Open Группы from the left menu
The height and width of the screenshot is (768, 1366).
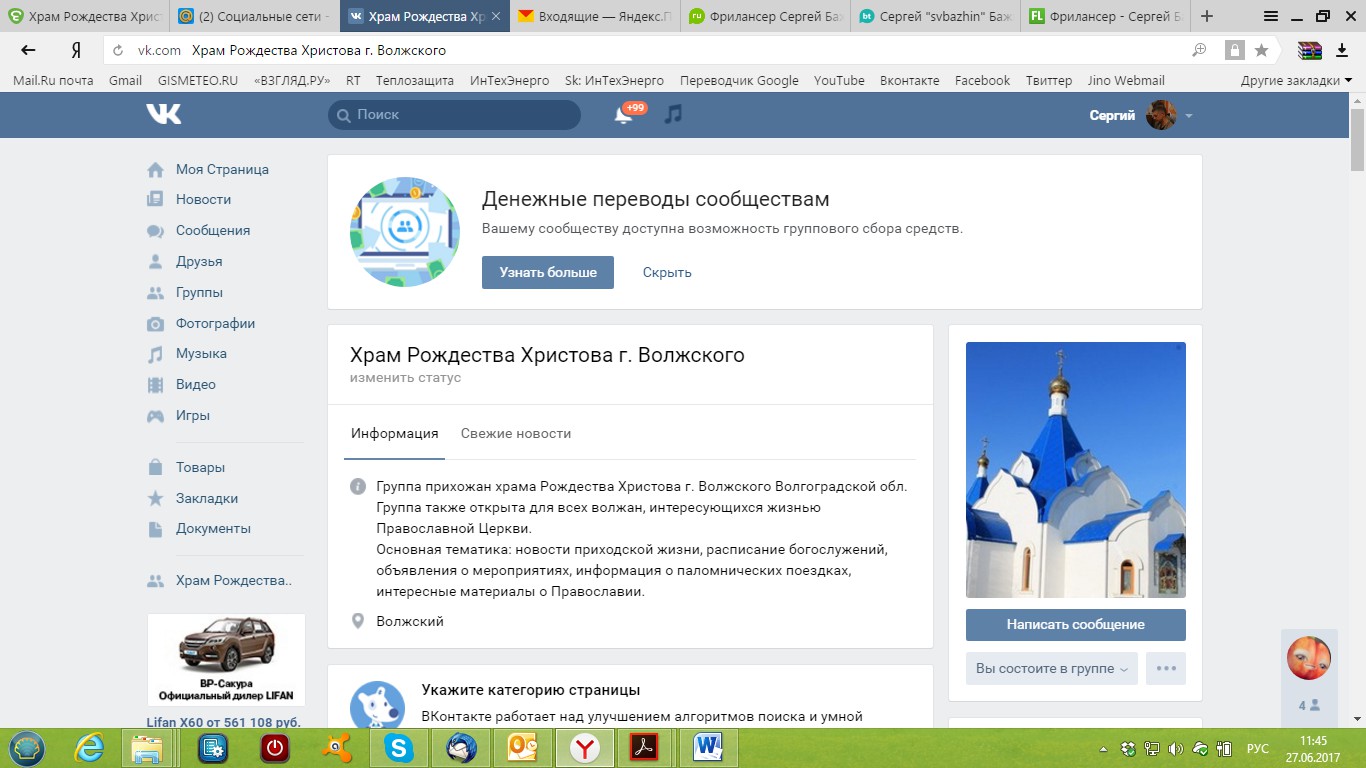(x=199, y=292)
